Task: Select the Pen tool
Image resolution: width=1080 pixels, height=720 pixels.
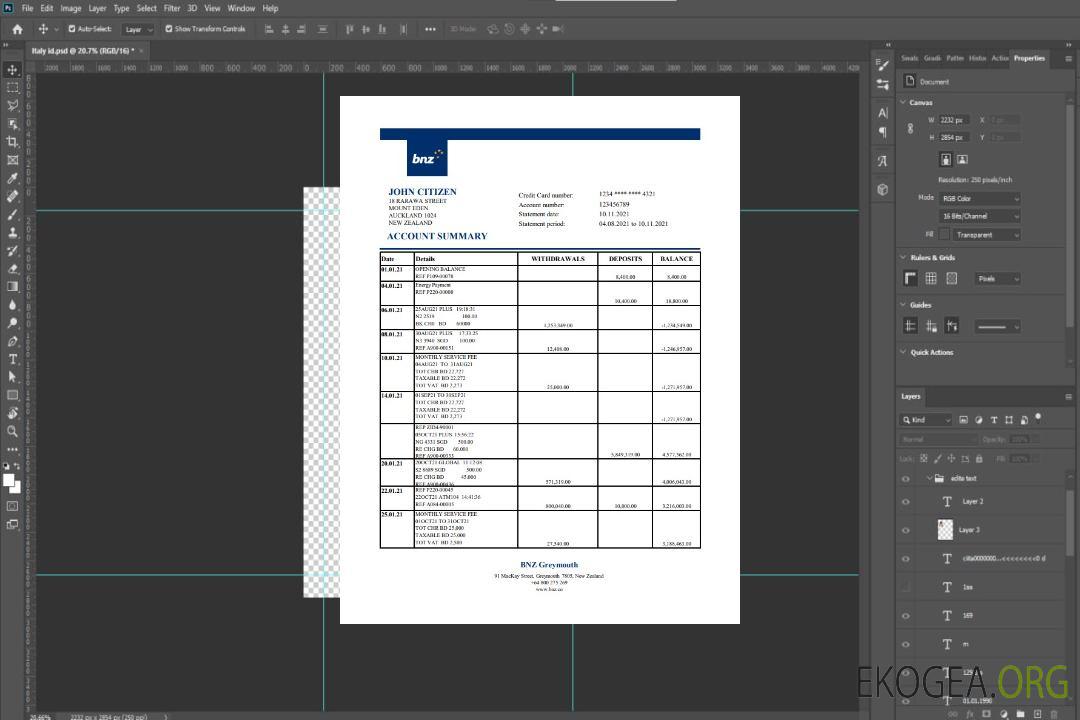Action: [12, 341]
